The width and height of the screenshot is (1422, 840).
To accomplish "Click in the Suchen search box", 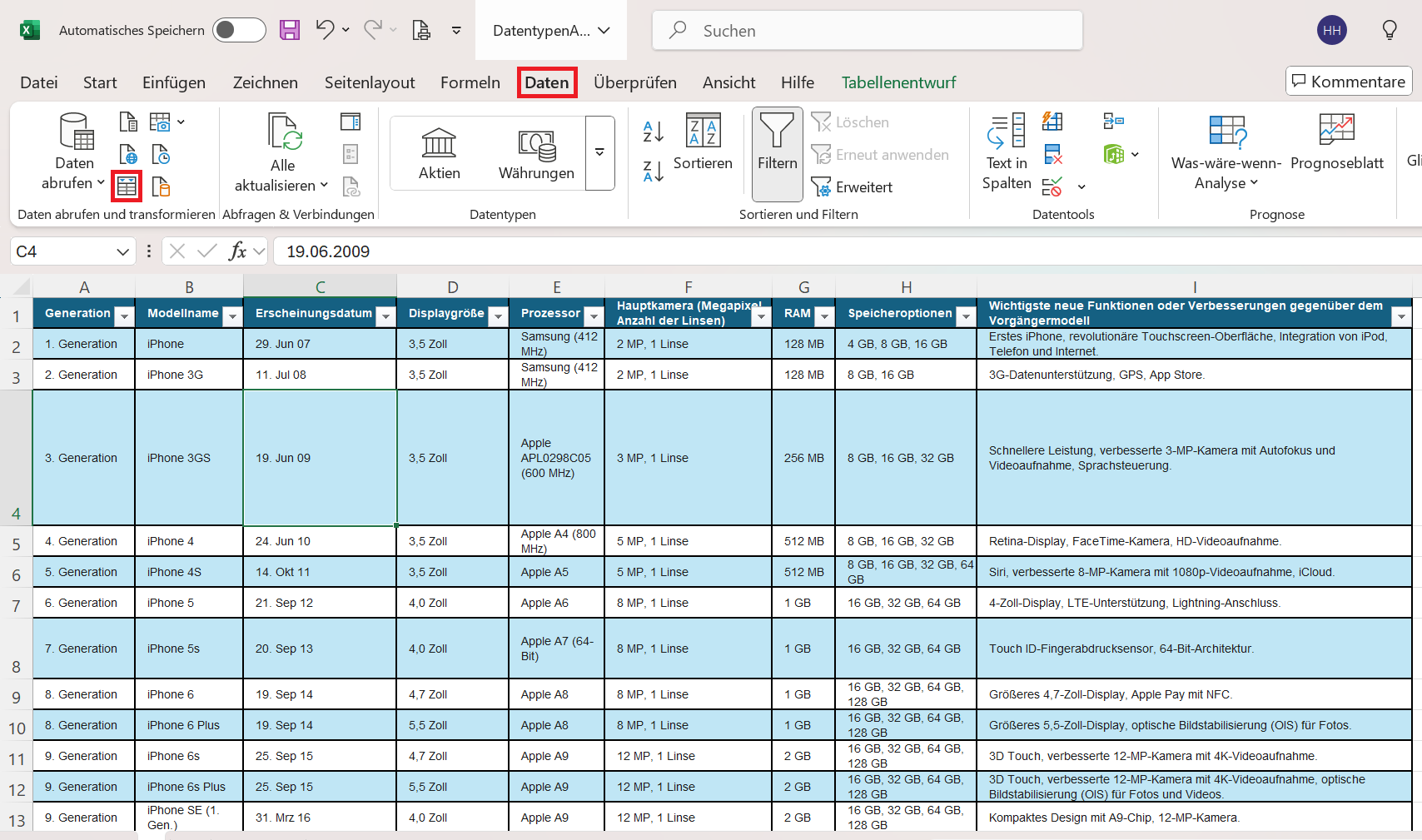I will [x=867, y=31].
